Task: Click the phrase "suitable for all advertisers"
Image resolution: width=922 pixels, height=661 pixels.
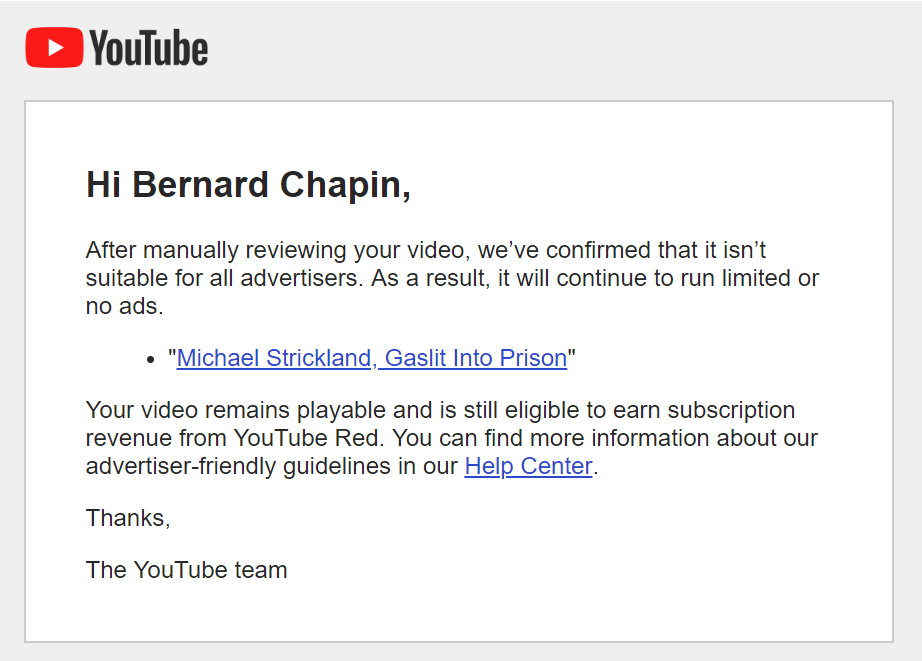Action: 222,278
